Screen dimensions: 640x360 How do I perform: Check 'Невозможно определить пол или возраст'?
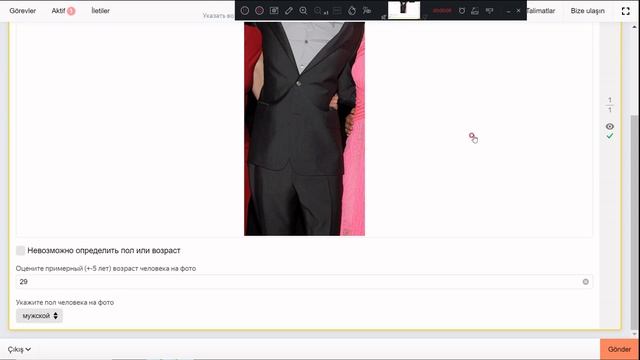20,250
